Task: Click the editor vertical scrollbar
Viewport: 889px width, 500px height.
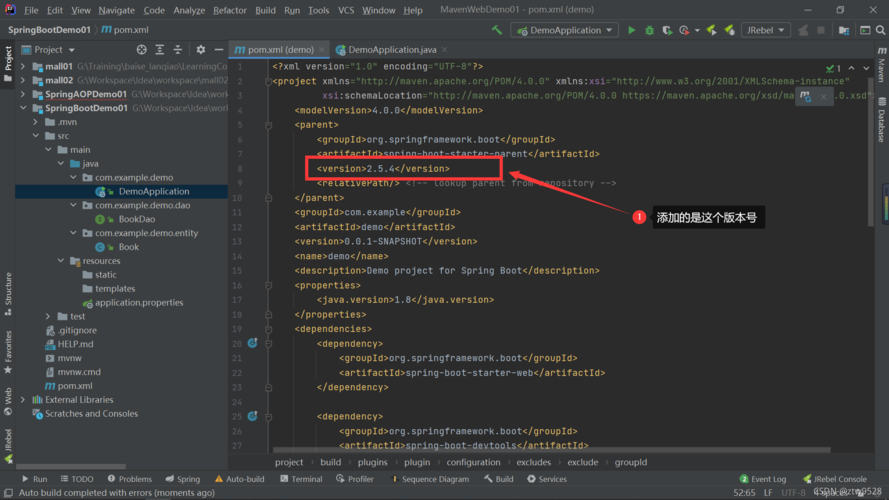Action: 871,142
